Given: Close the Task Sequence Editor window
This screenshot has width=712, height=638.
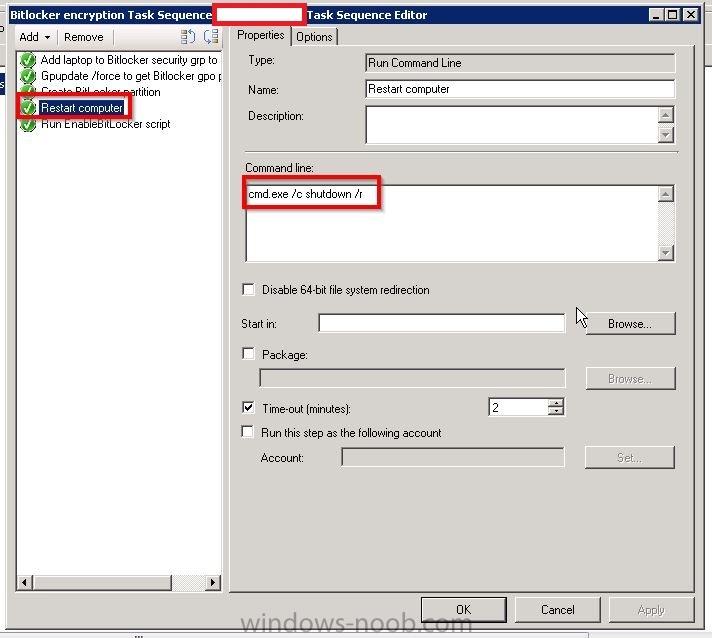Looking at the screenshot, I should 691,15.
